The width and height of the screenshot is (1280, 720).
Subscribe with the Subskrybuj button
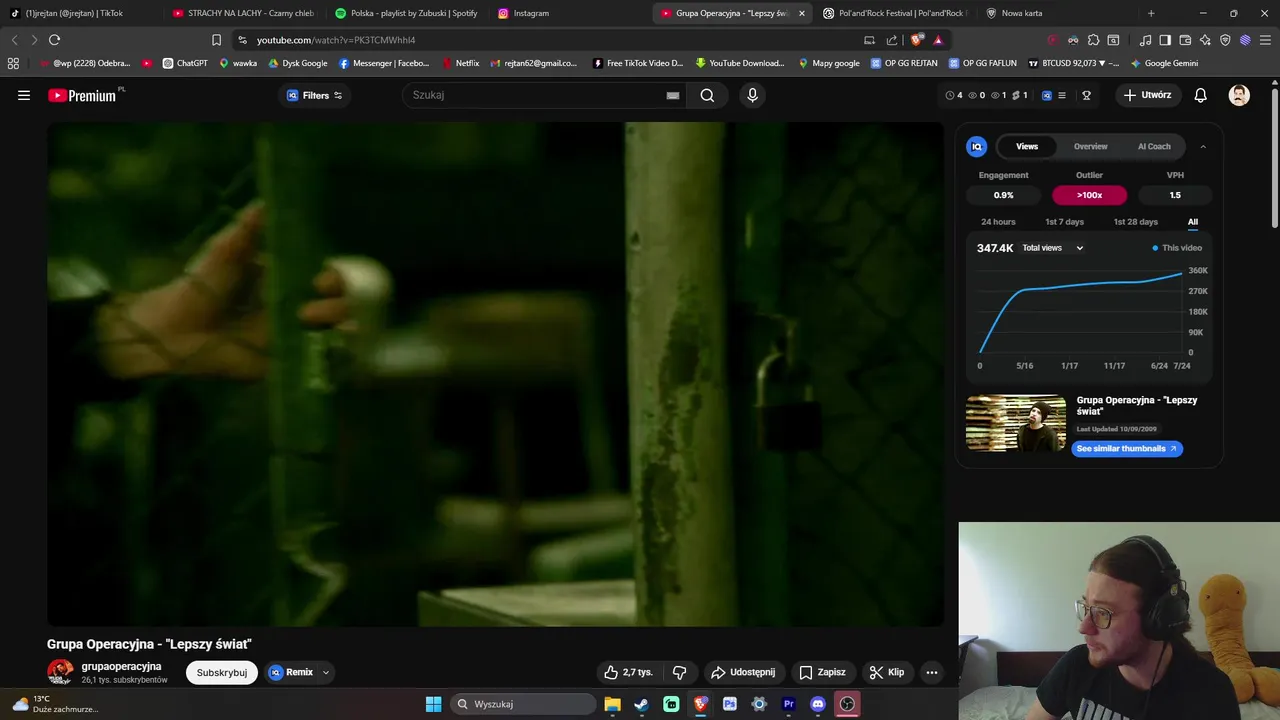tap(222, 673)
